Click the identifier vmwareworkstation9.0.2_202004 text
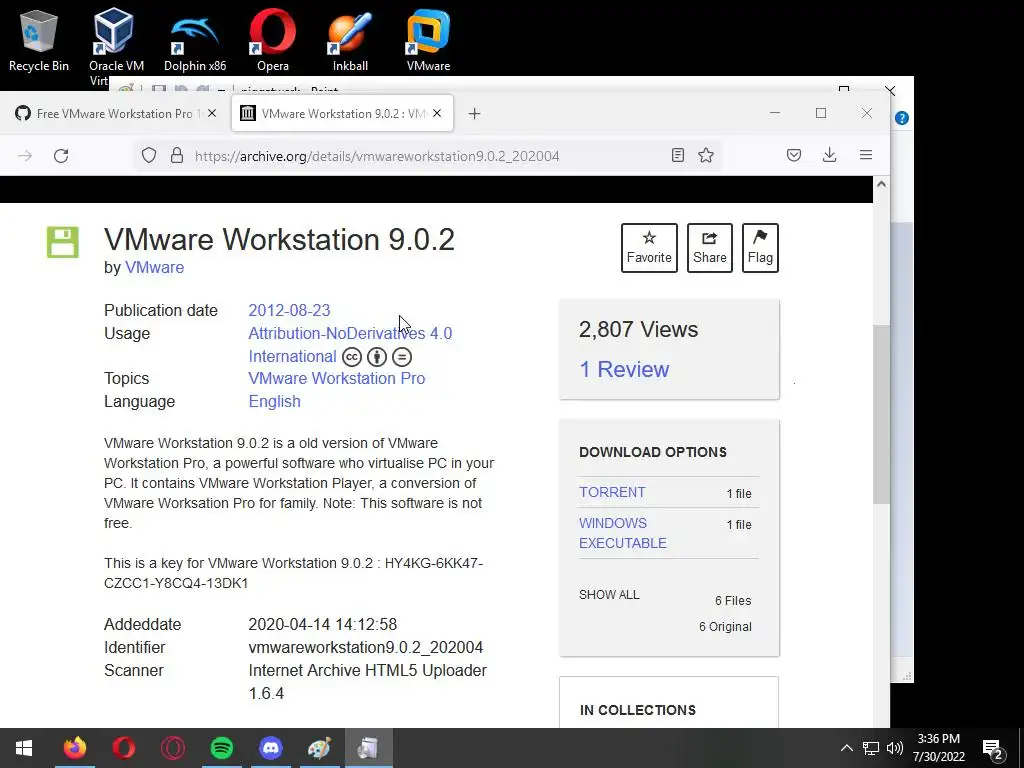The width and height of the screenshot is (1024, 768). pyautogui.click(x=366, y=647)
